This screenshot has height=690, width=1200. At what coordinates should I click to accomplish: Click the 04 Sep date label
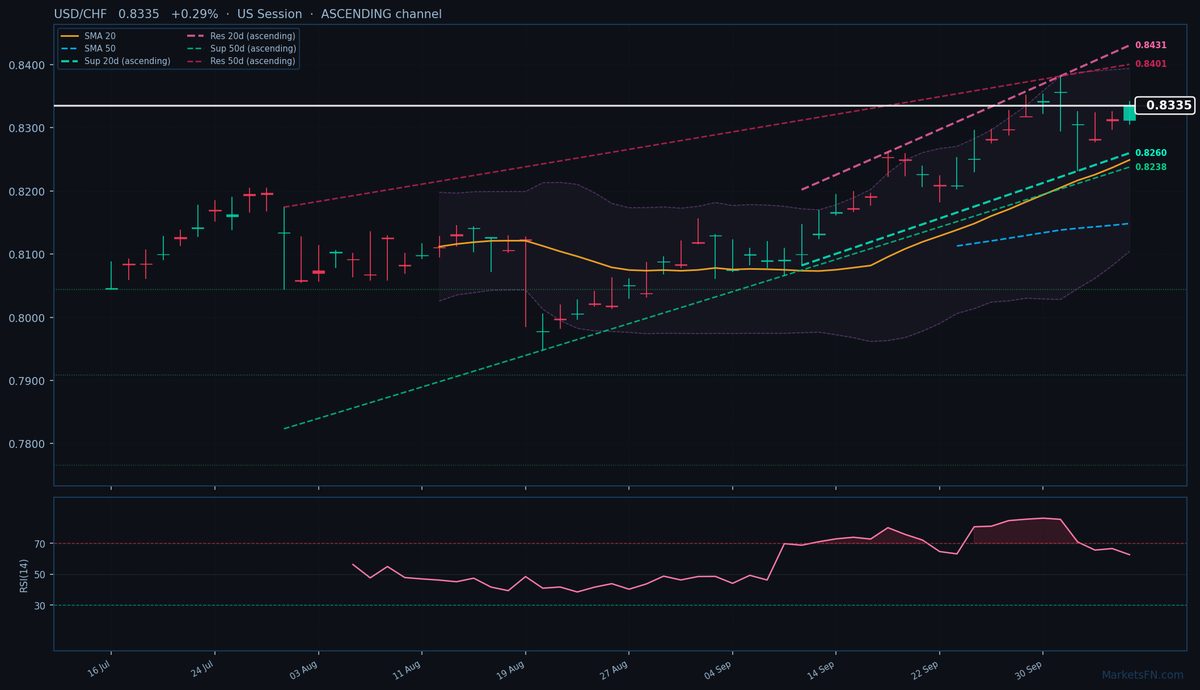(x=719, y=668)
